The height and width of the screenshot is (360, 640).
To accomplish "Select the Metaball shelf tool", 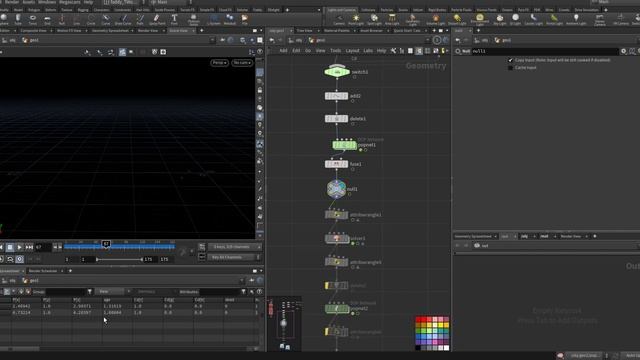I will (x=230, y=19).
